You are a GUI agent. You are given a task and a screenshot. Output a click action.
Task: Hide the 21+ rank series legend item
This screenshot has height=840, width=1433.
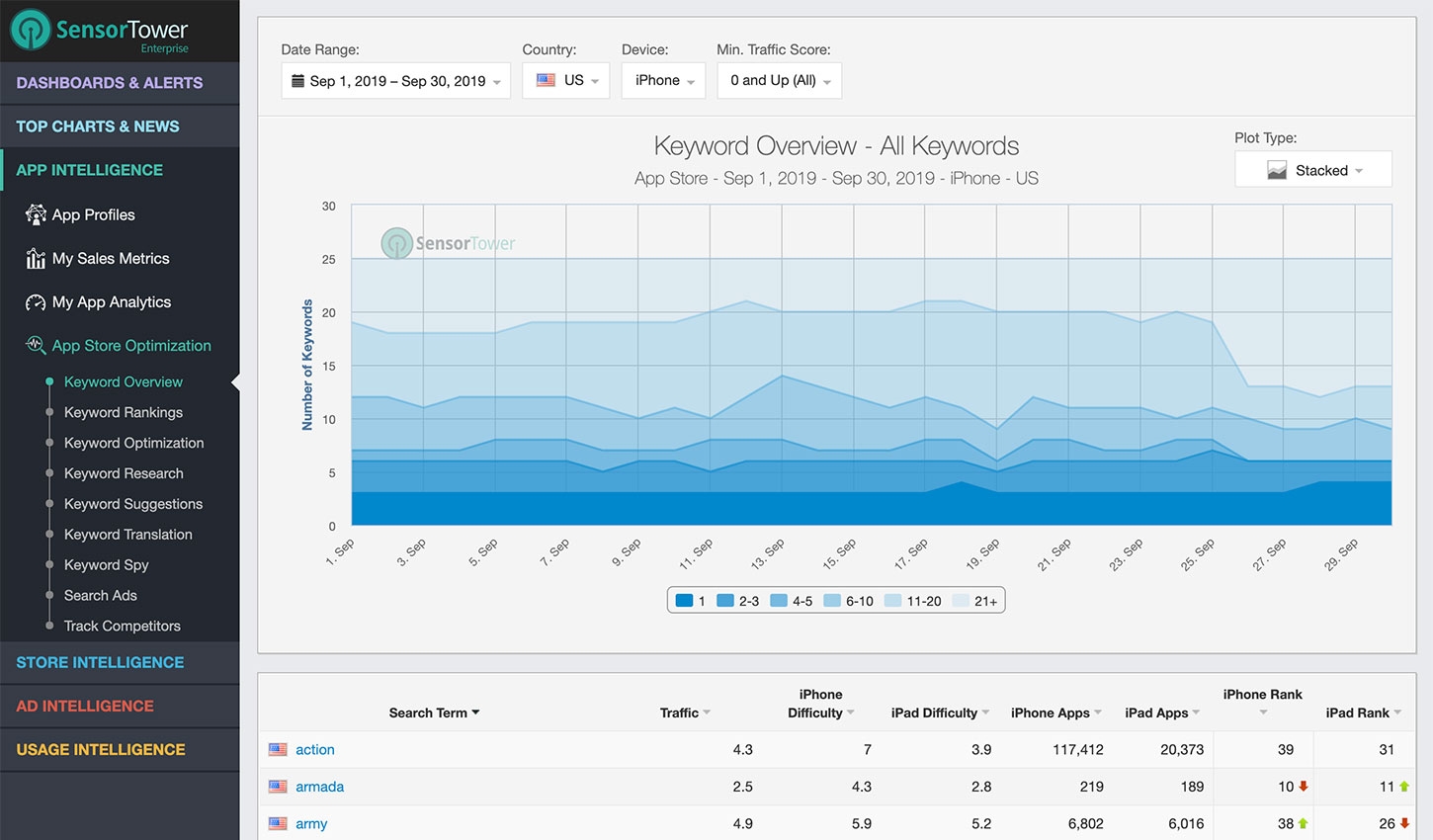(974, 601)
